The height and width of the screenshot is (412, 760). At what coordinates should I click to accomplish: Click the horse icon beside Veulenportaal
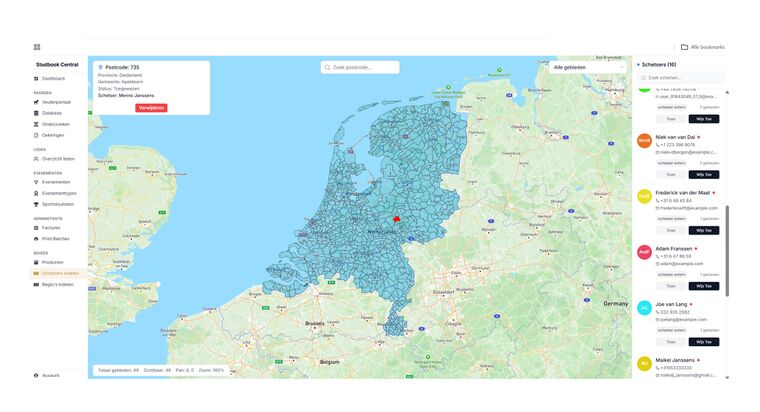pyautogui.click(x=36, y=102)
